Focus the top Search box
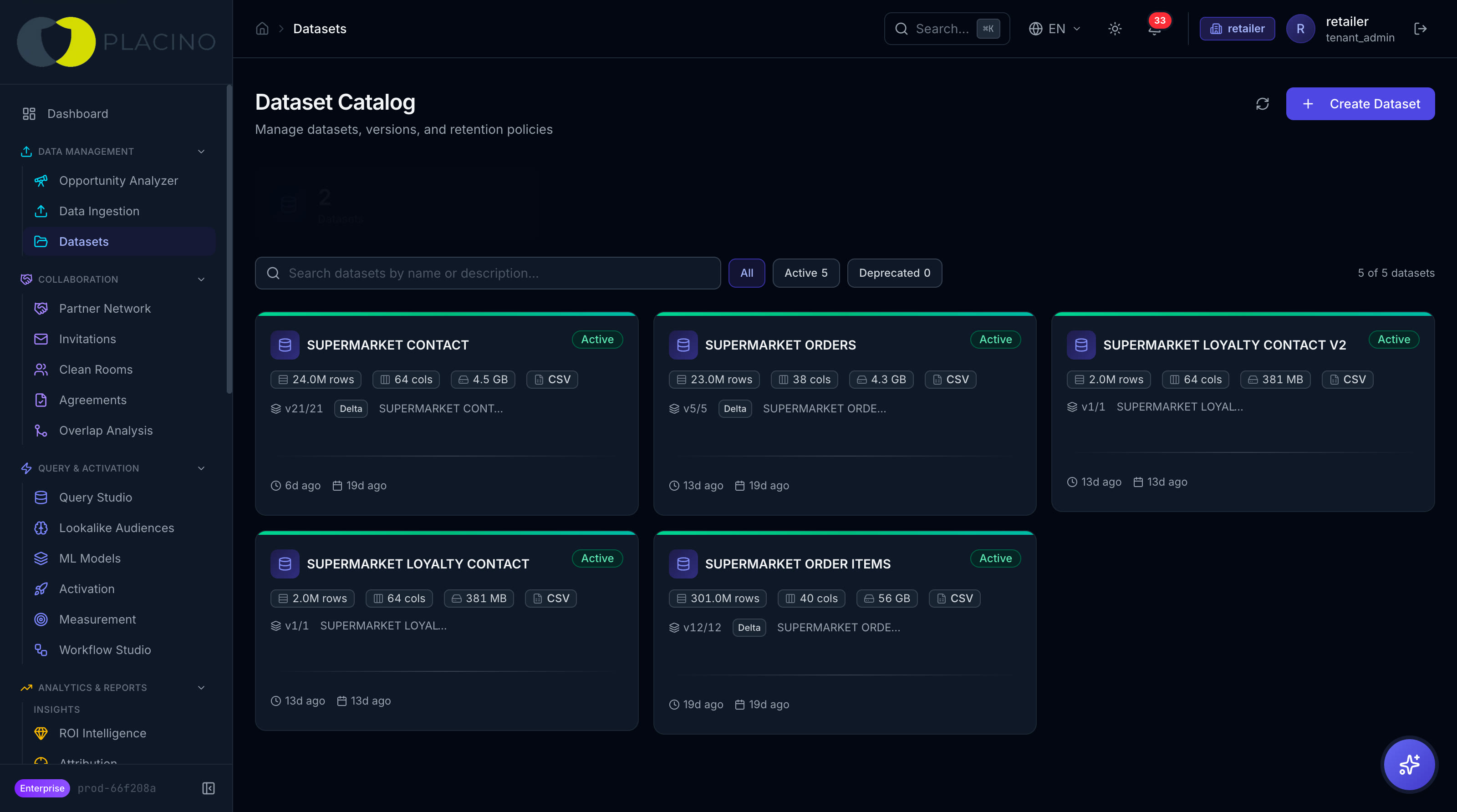The height and width of the screenshot is (812, 1457). (x=947, y=29)
